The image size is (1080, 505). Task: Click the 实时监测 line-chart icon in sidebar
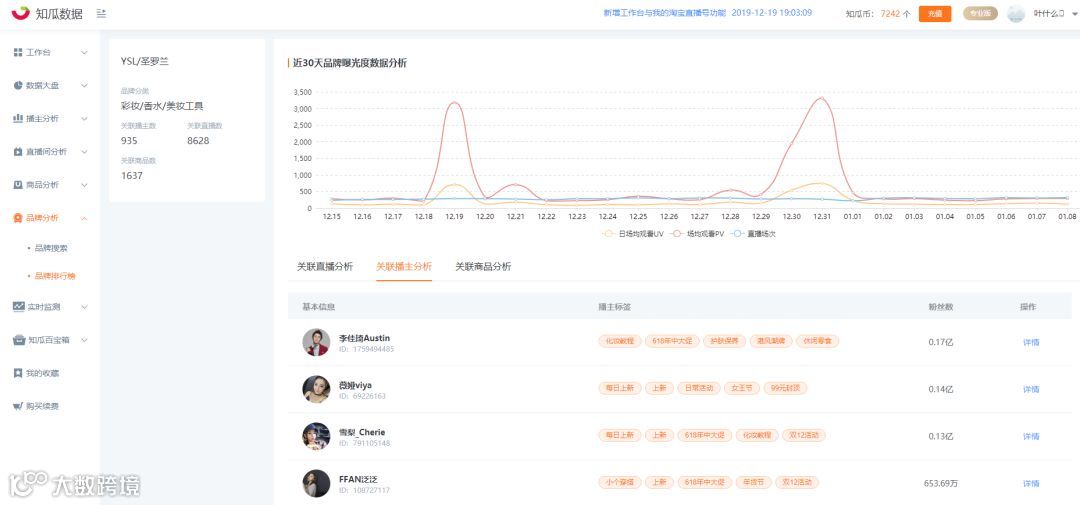pyautogui.click(x=19, y=307)
